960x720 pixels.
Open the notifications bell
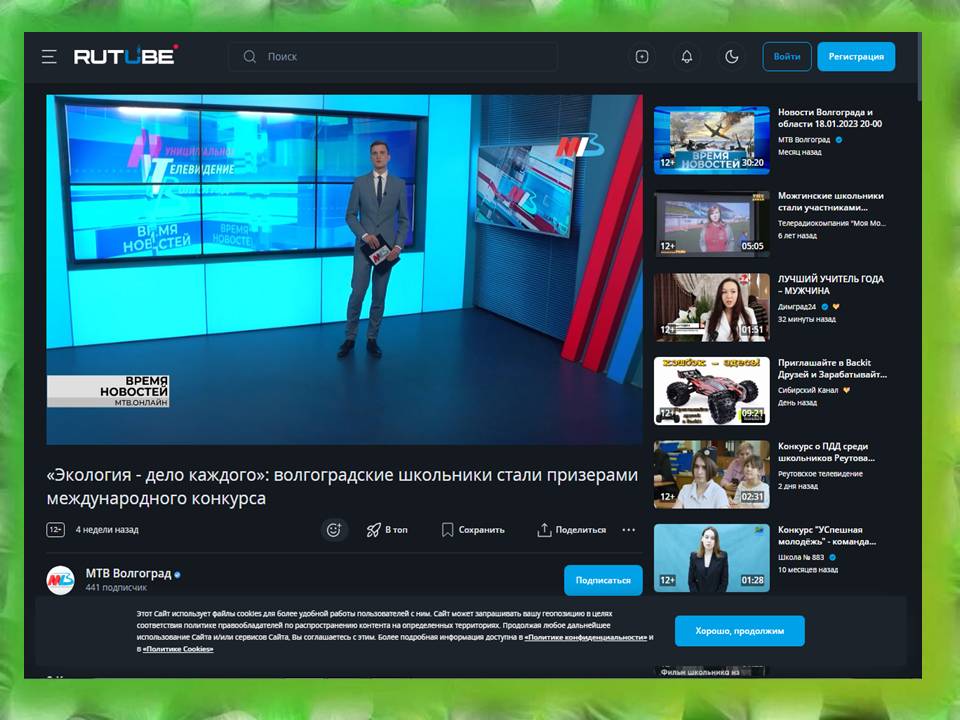click(687, 57)
